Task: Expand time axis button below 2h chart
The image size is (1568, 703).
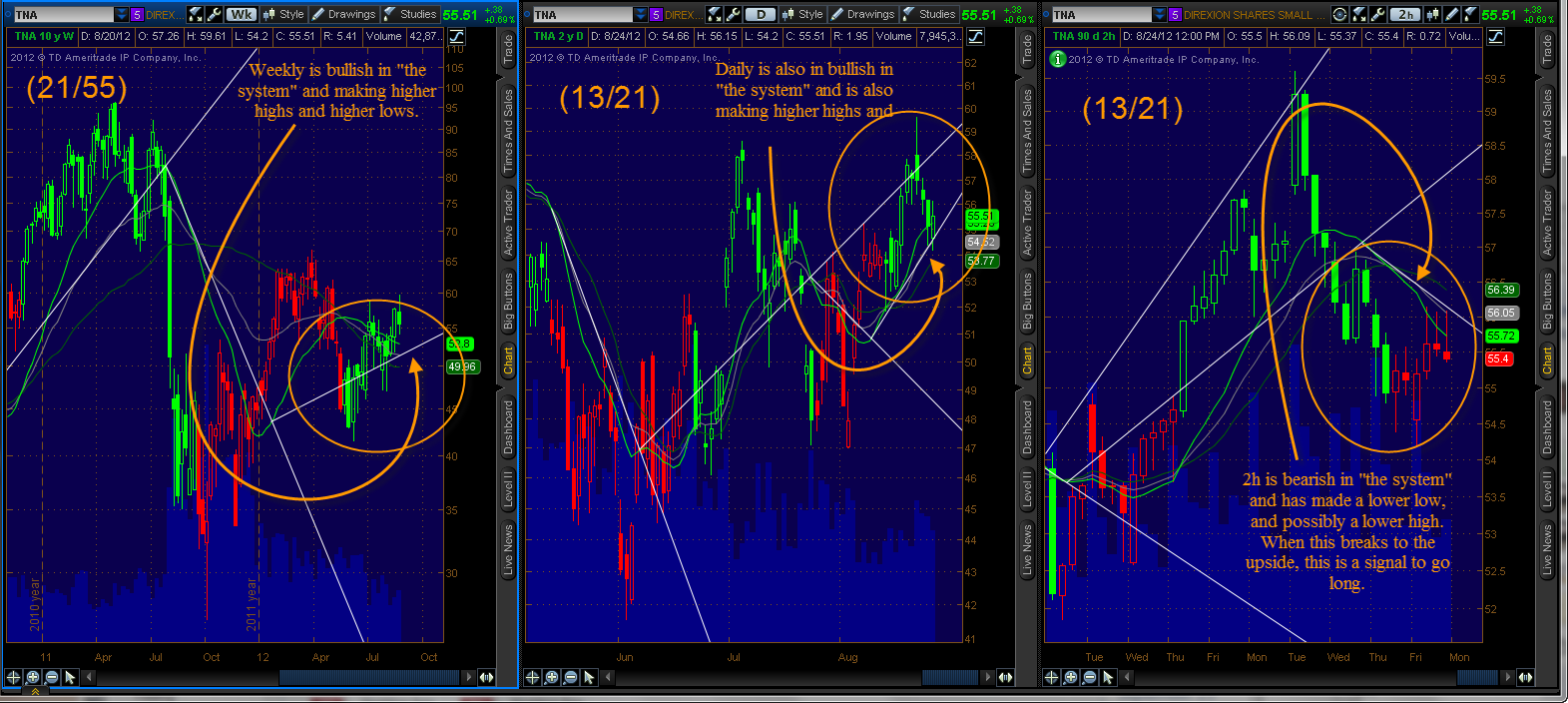Action: click(1525, 677)
